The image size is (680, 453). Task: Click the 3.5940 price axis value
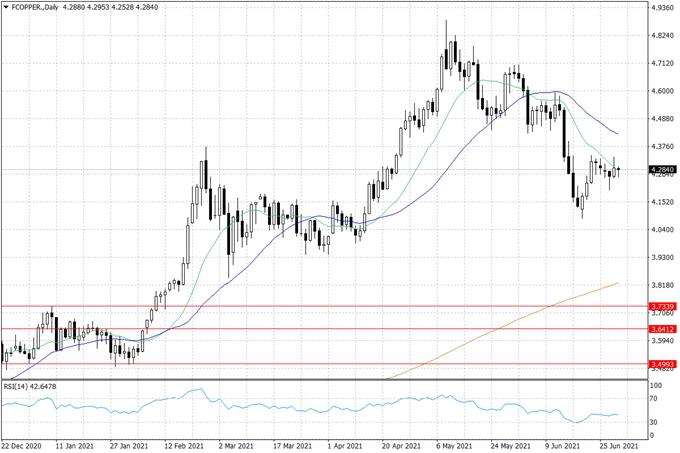pyautogui.click(x=662, y=341)
